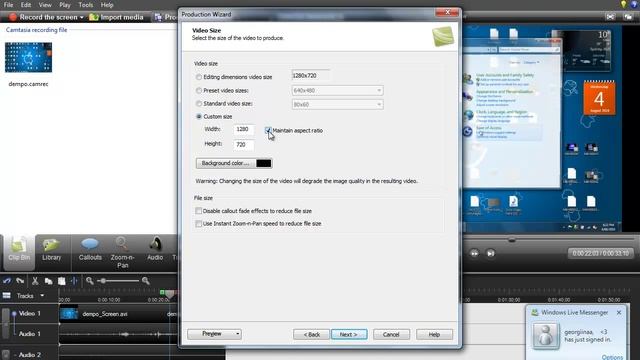Enable Use Instant Zoom-n-Pan speed checkbox
This screenshot has width=640, height=360.
tap(198, 224)
